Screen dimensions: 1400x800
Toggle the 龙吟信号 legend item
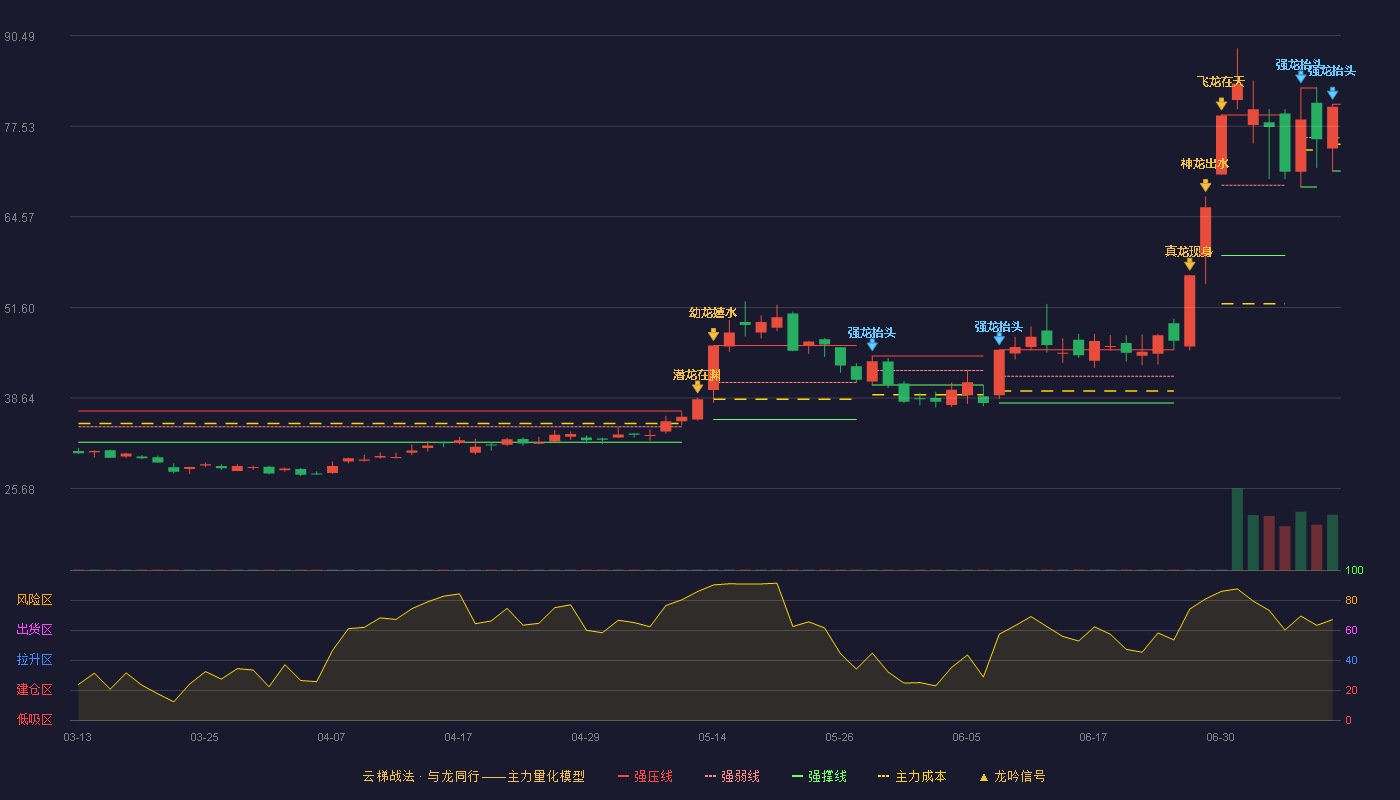[1011, 776]
